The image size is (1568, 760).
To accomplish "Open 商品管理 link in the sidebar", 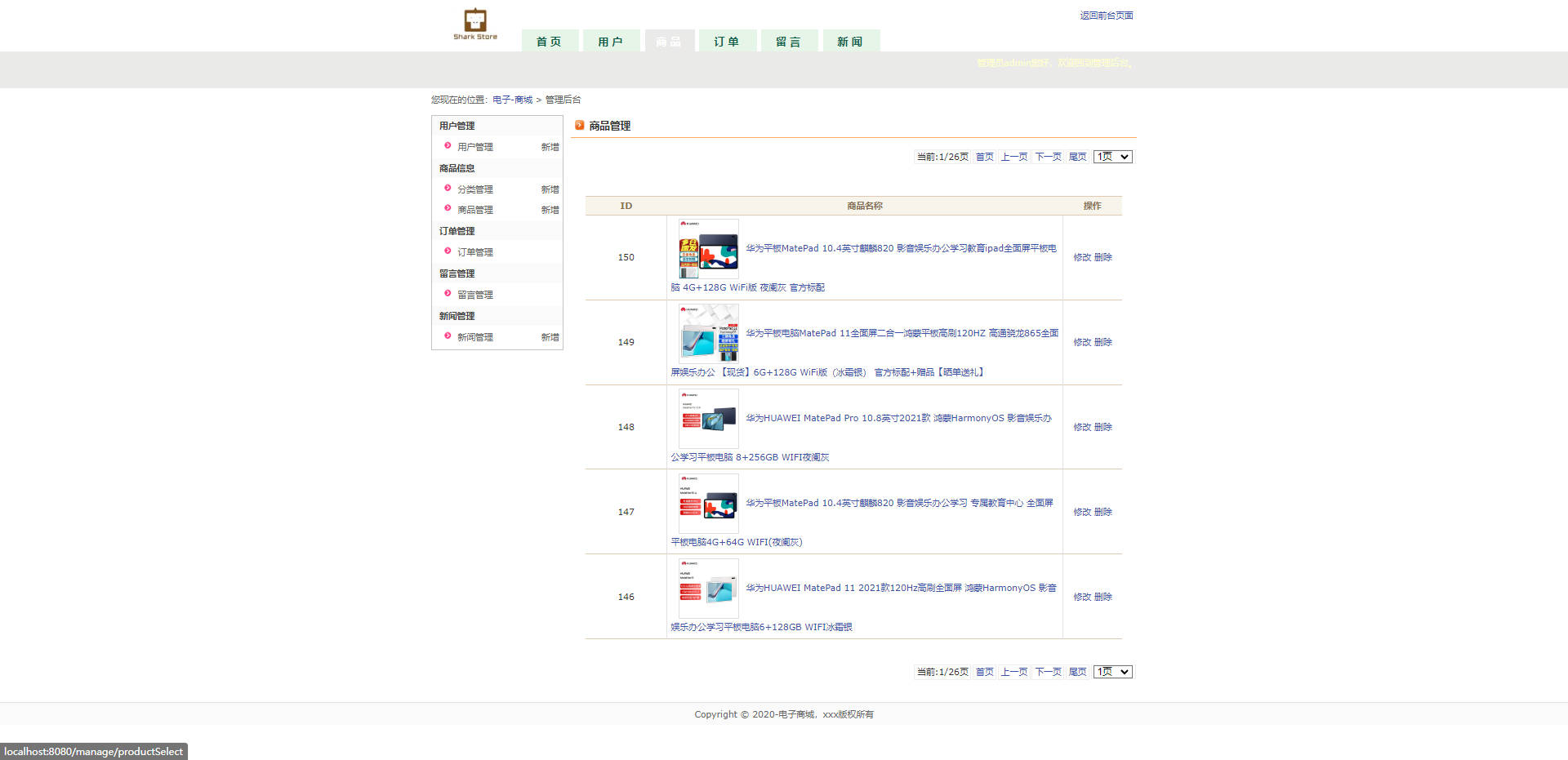I will (x=474, y=210).
